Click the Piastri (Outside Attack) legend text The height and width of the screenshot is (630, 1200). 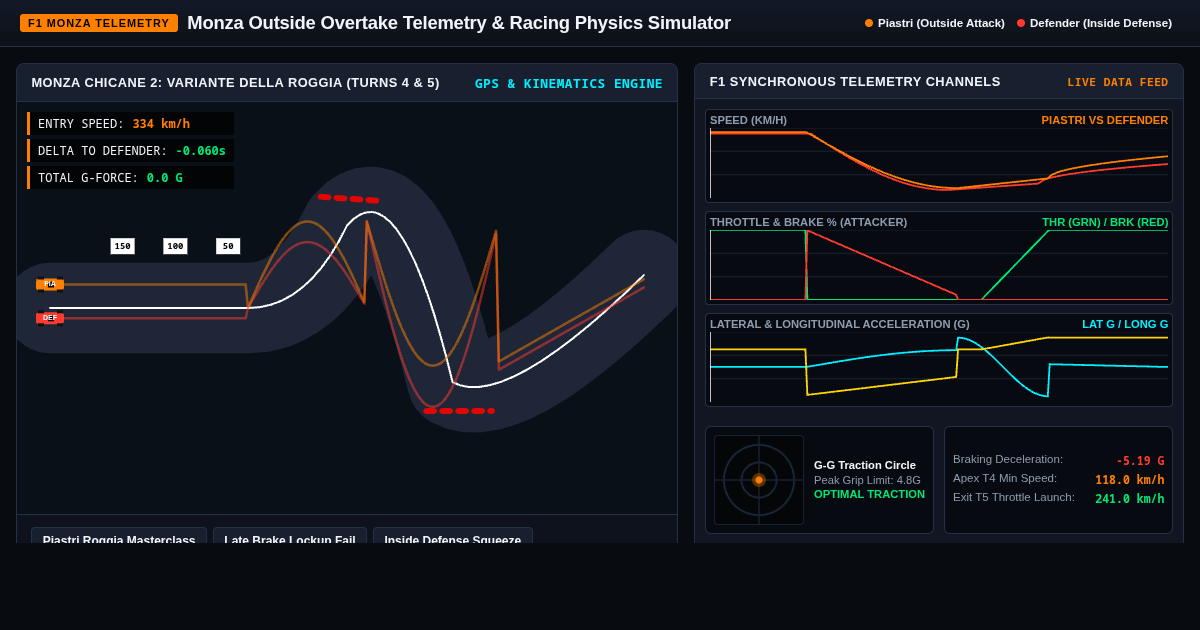[x=941, y=23]
